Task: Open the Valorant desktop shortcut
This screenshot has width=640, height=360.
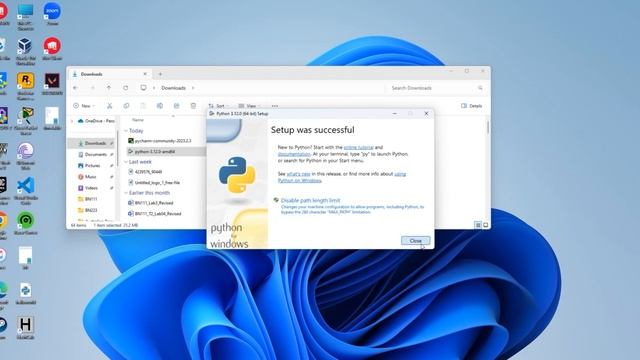Action: pos(52,84)
